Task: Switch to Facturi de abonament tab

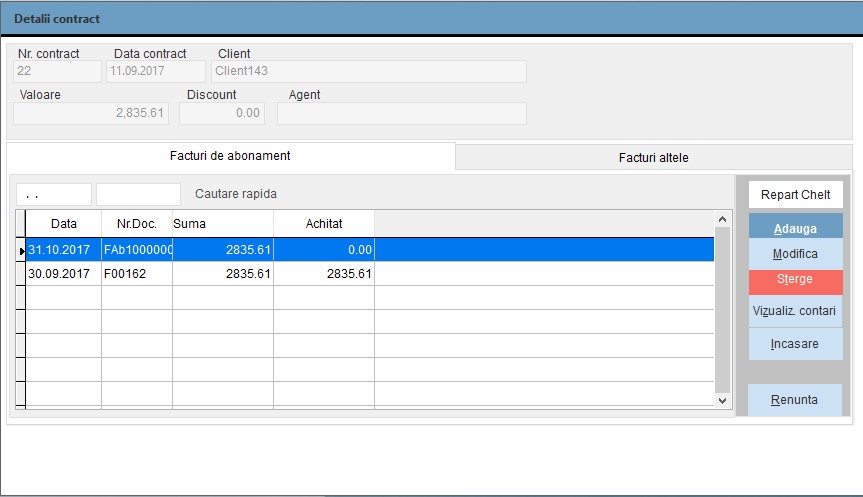Action: [x=230, y=156]
